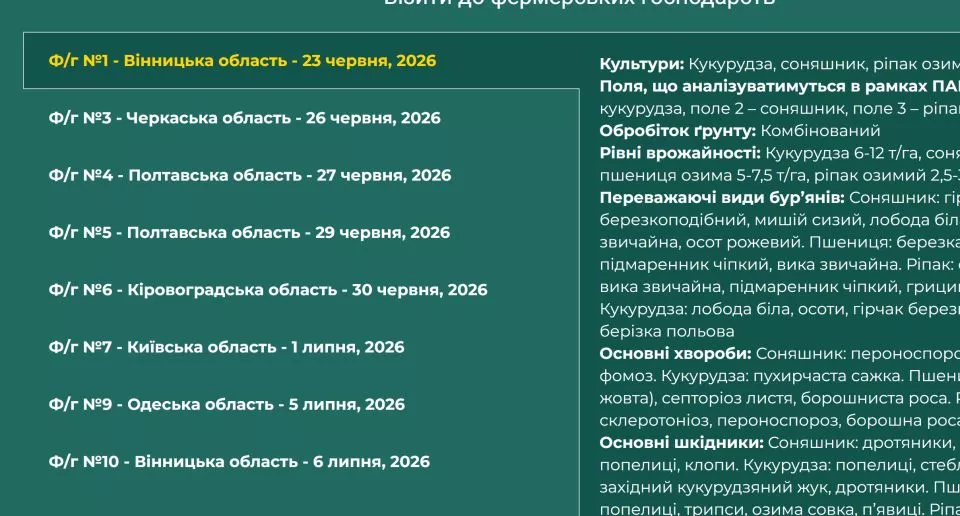Screen dimensions: 960x516
Task: Open Ф/г №6 Кіровоградська область tab
Action: pos(268,290)
